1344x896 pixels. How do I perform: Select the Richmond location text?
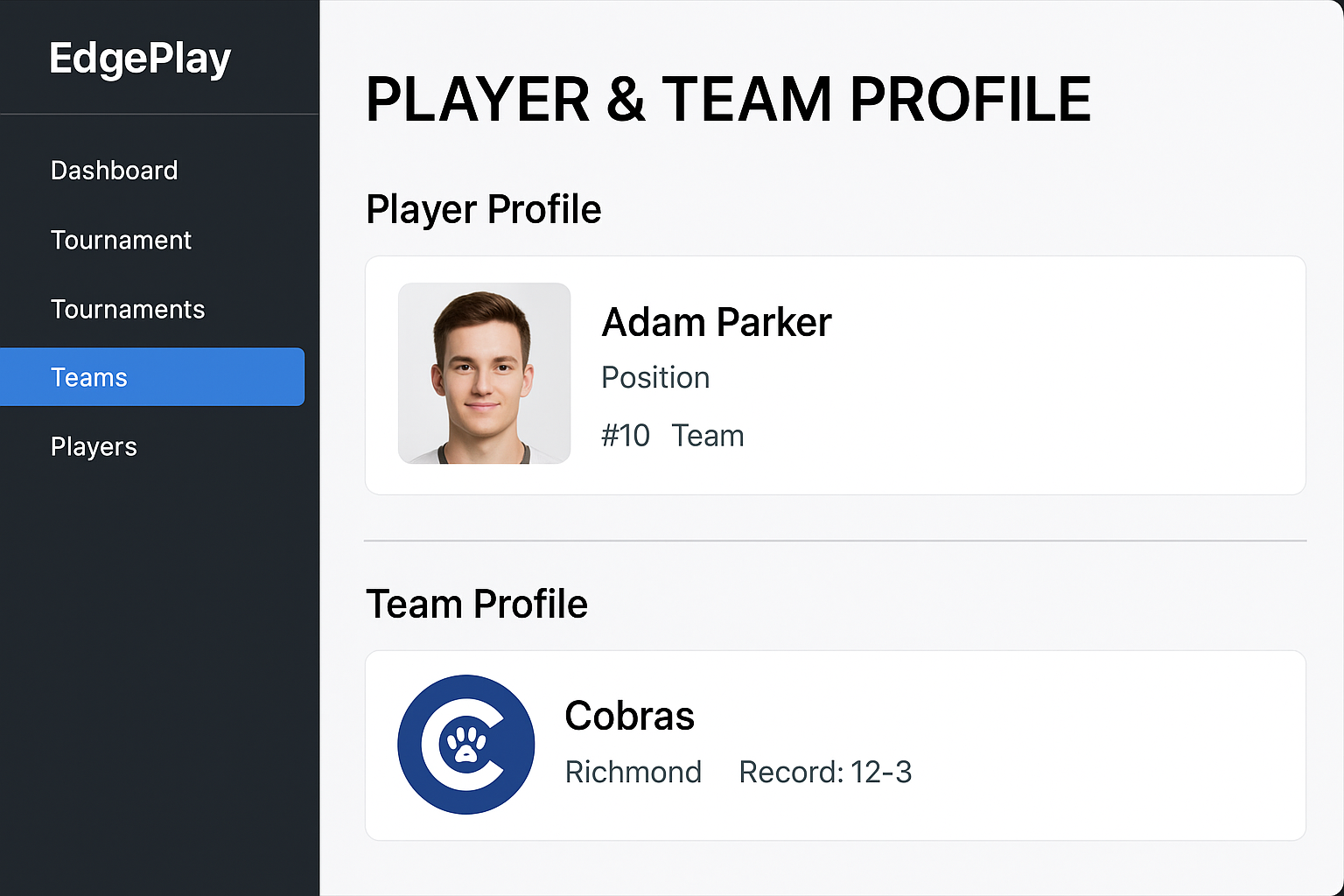pos(633,772)
